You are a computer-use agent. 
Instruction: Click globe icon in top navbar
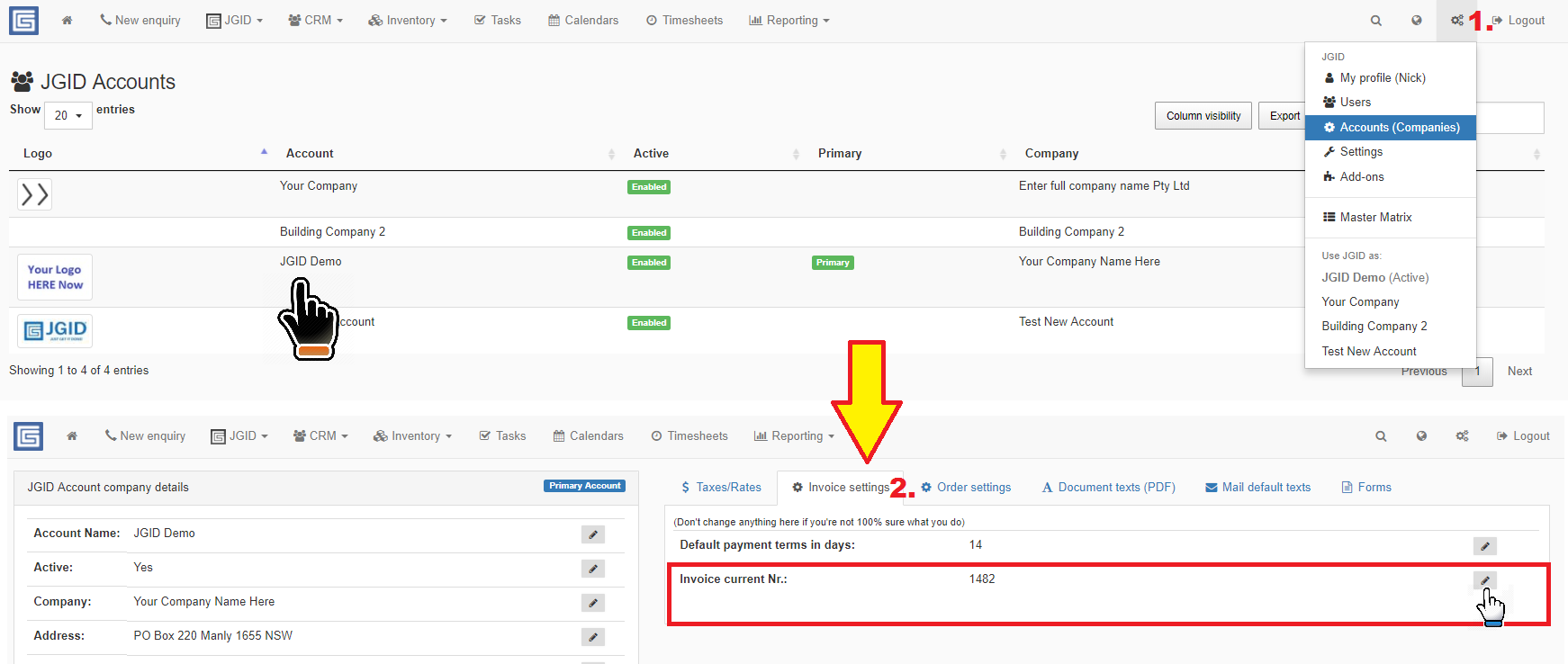coord(1417,21)
